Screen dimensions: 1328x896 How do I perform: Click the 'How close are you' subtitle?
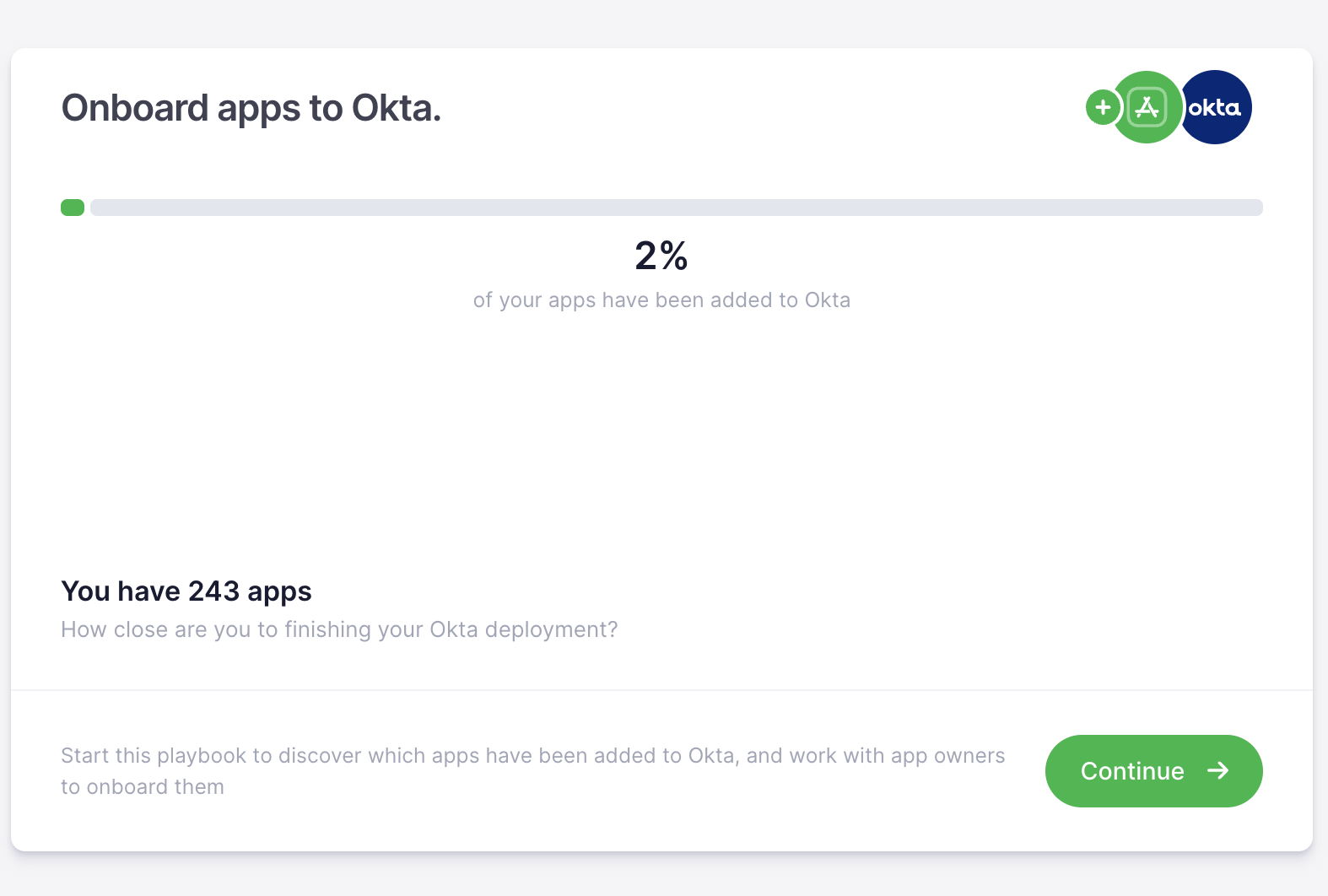(339, 629)
